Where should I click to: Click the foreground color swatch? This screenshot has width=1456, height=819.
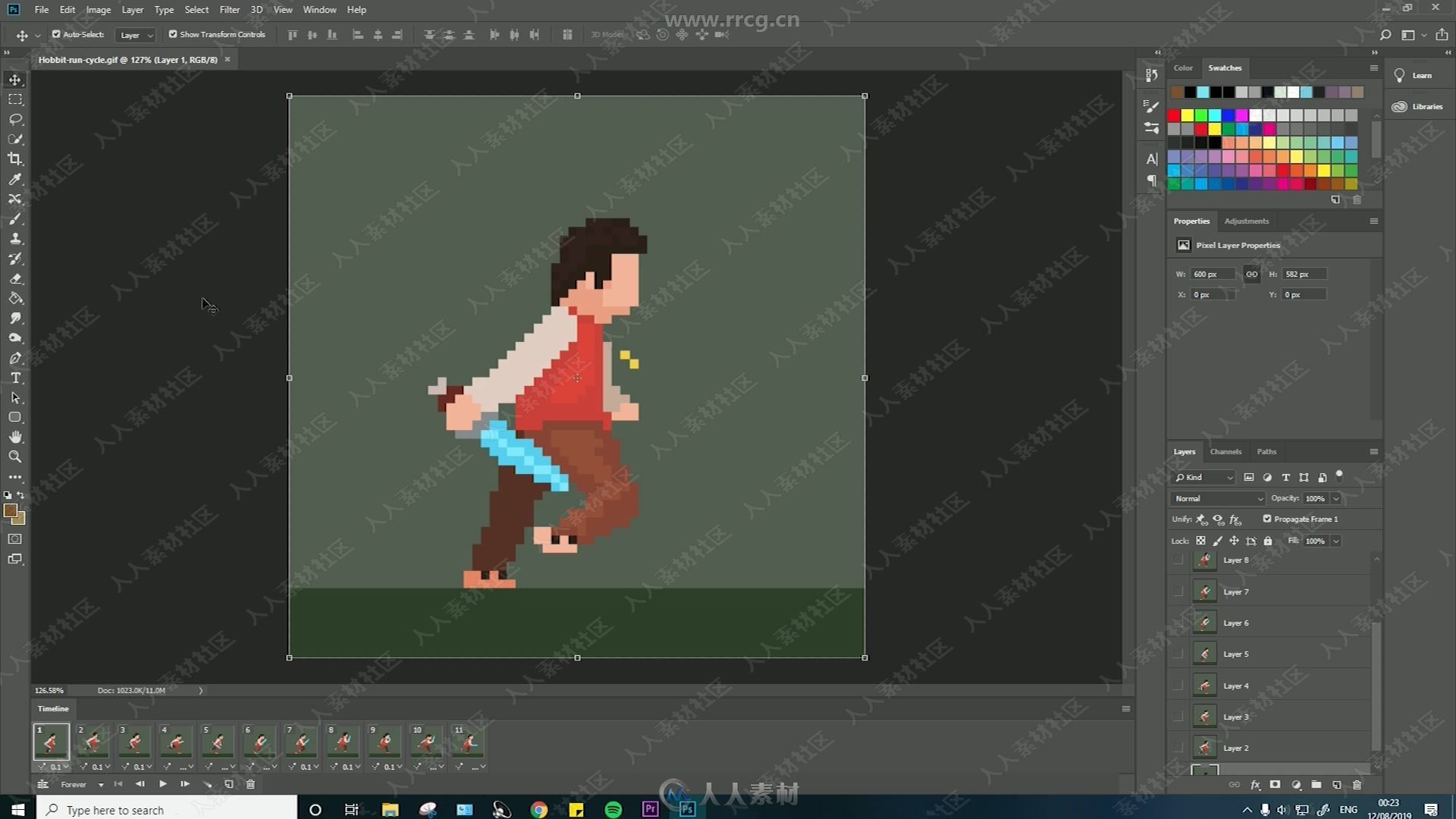point(11,511)
